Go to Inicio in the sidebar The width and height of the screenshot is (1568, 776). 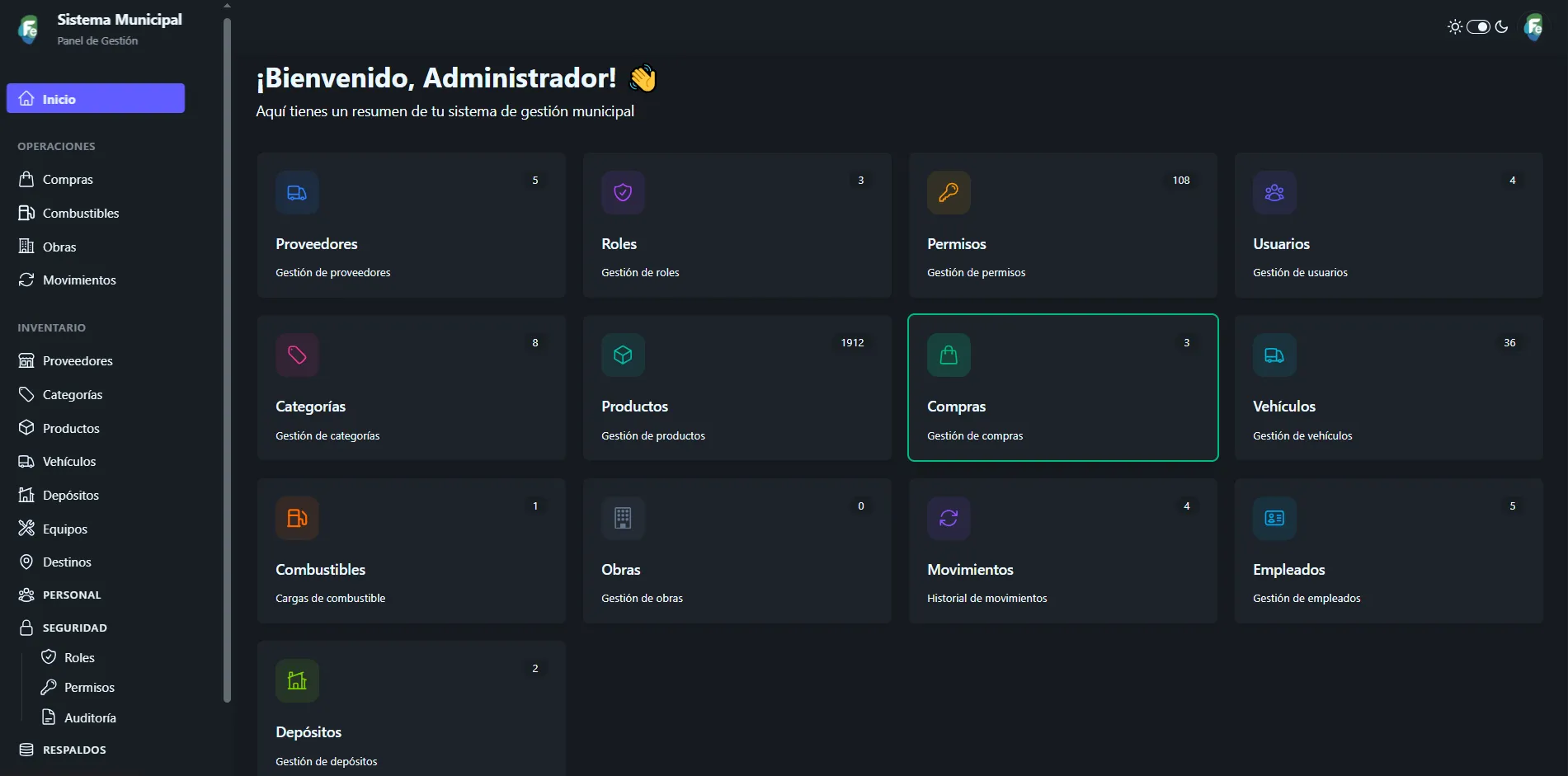[x=96, y=98]
